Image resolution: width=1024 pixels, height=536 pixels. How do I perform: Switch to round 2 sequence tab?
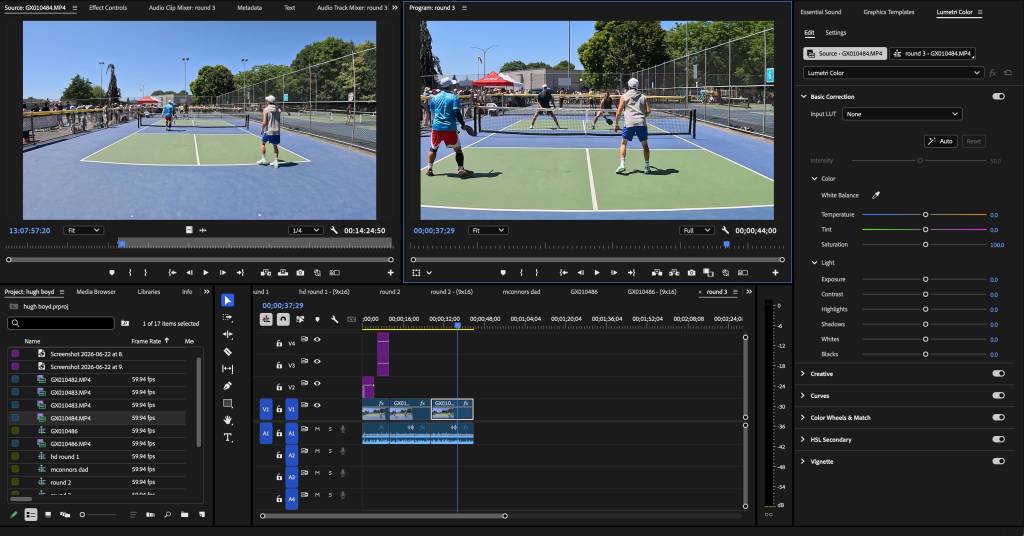390,292
